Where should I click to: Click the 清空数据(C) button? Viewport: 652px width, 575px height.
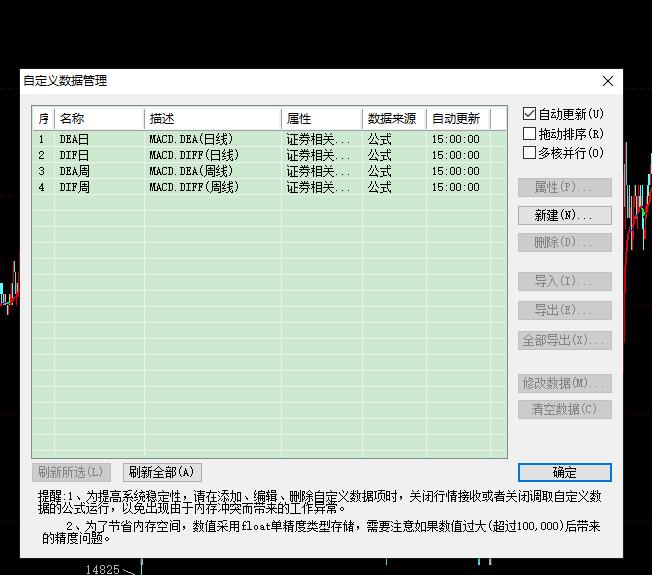coord(564,410)
